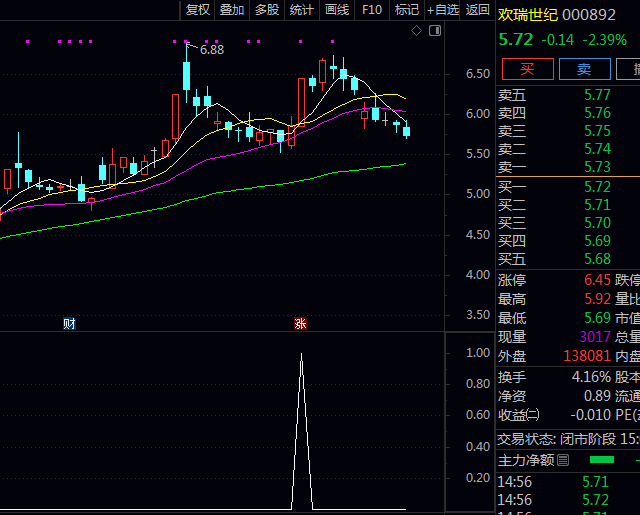Image resolution: width=640 pixels, height=515 pixels.
Task: Select 买二 price 5.71
Action: pos(597,205)
